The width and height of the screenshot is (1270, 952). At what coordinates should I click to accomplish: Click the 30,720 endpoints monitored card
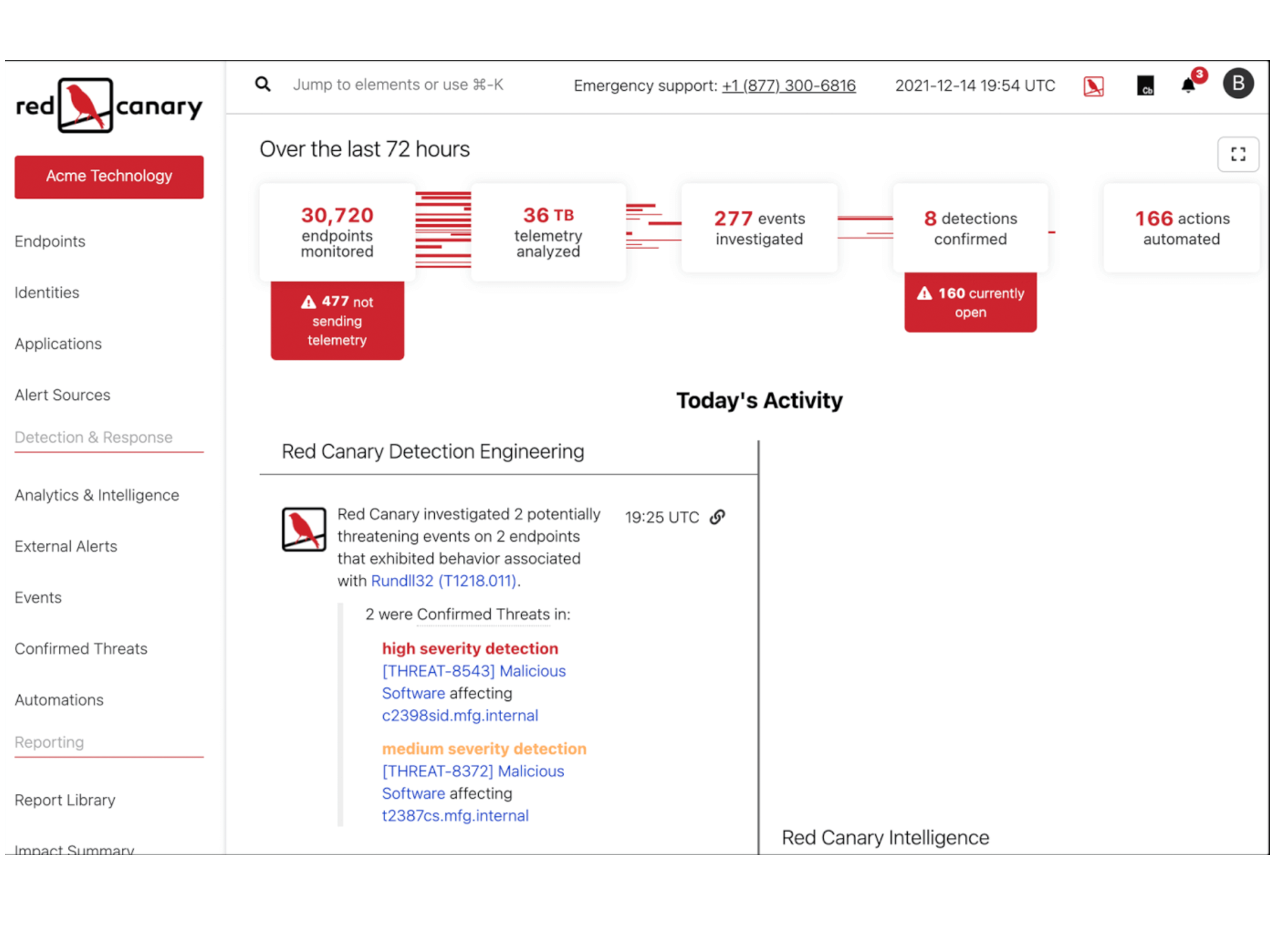pos(337,232)
